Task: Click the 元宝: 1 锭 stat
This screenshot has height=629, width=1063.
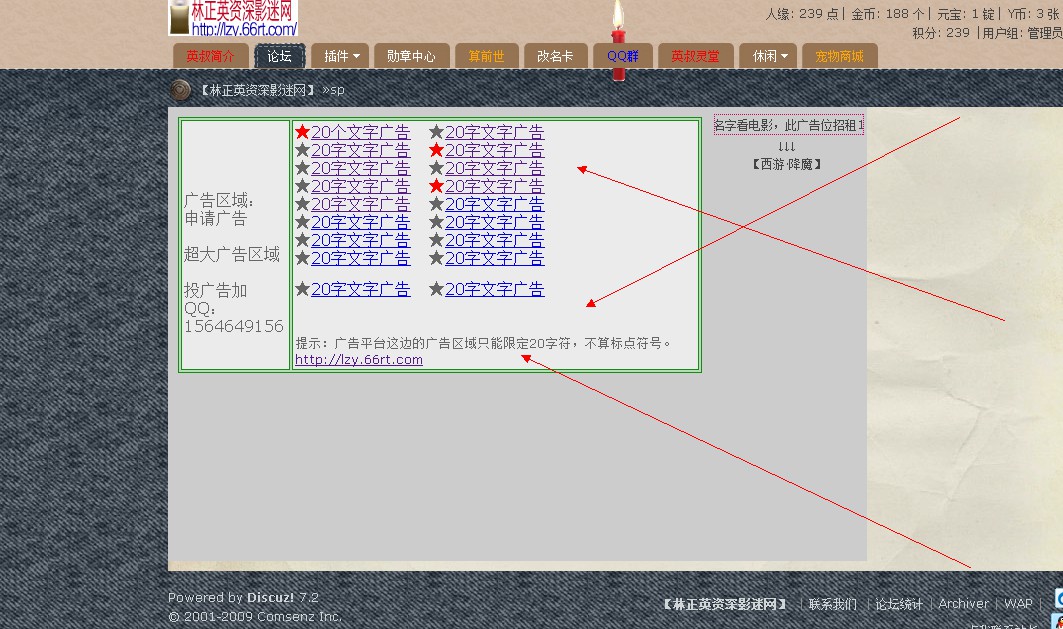Action: 966,14
